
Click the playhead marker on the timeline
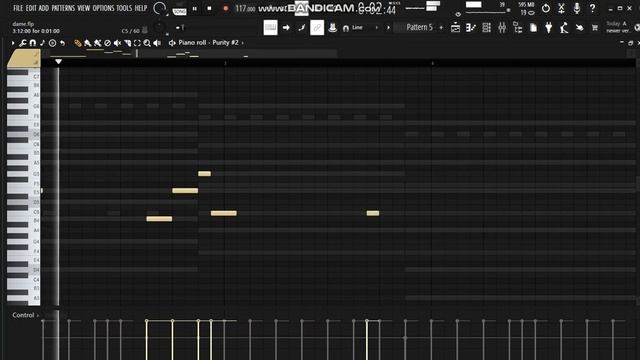[58, 62]
